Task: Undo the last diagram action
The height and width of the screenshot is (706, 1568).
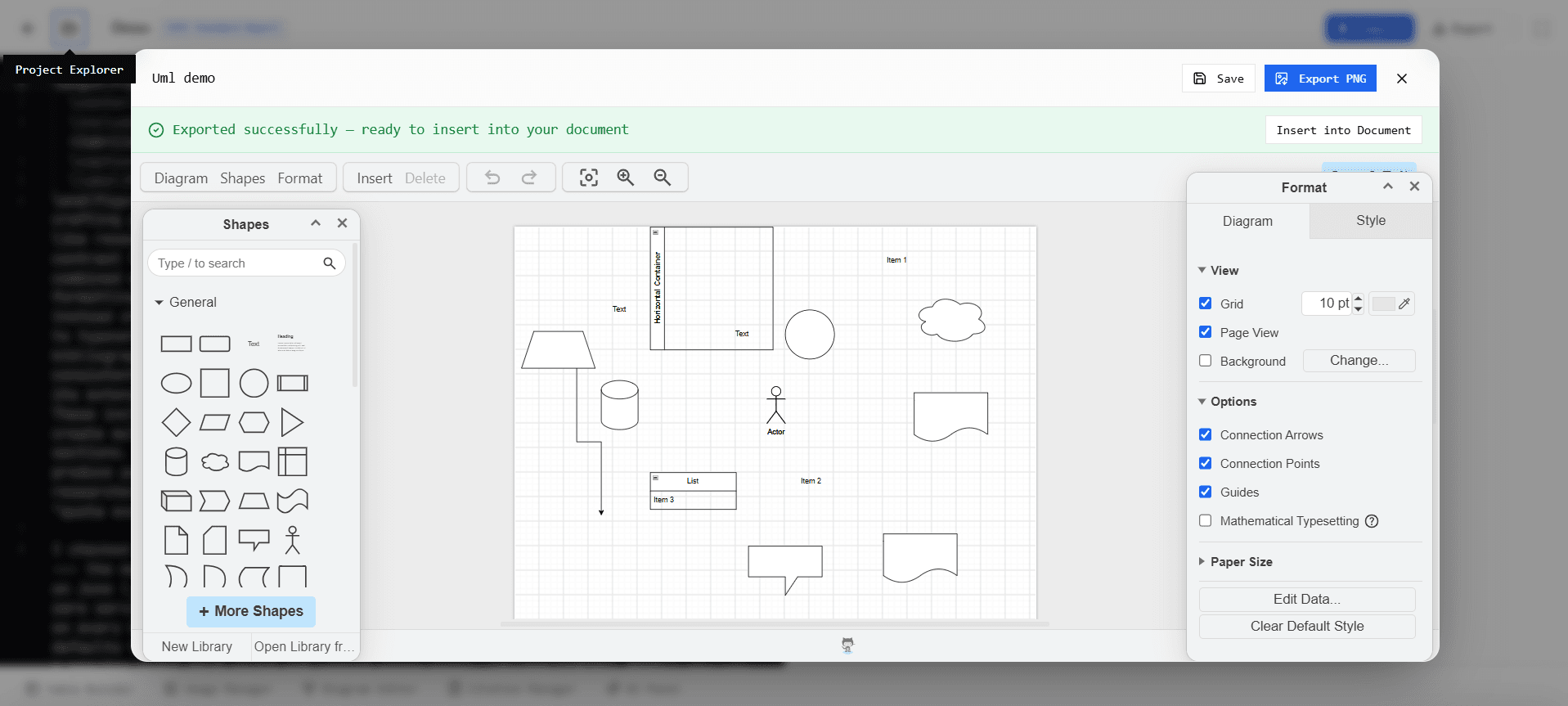Action: pyautogui.click(x=492, y=178)
